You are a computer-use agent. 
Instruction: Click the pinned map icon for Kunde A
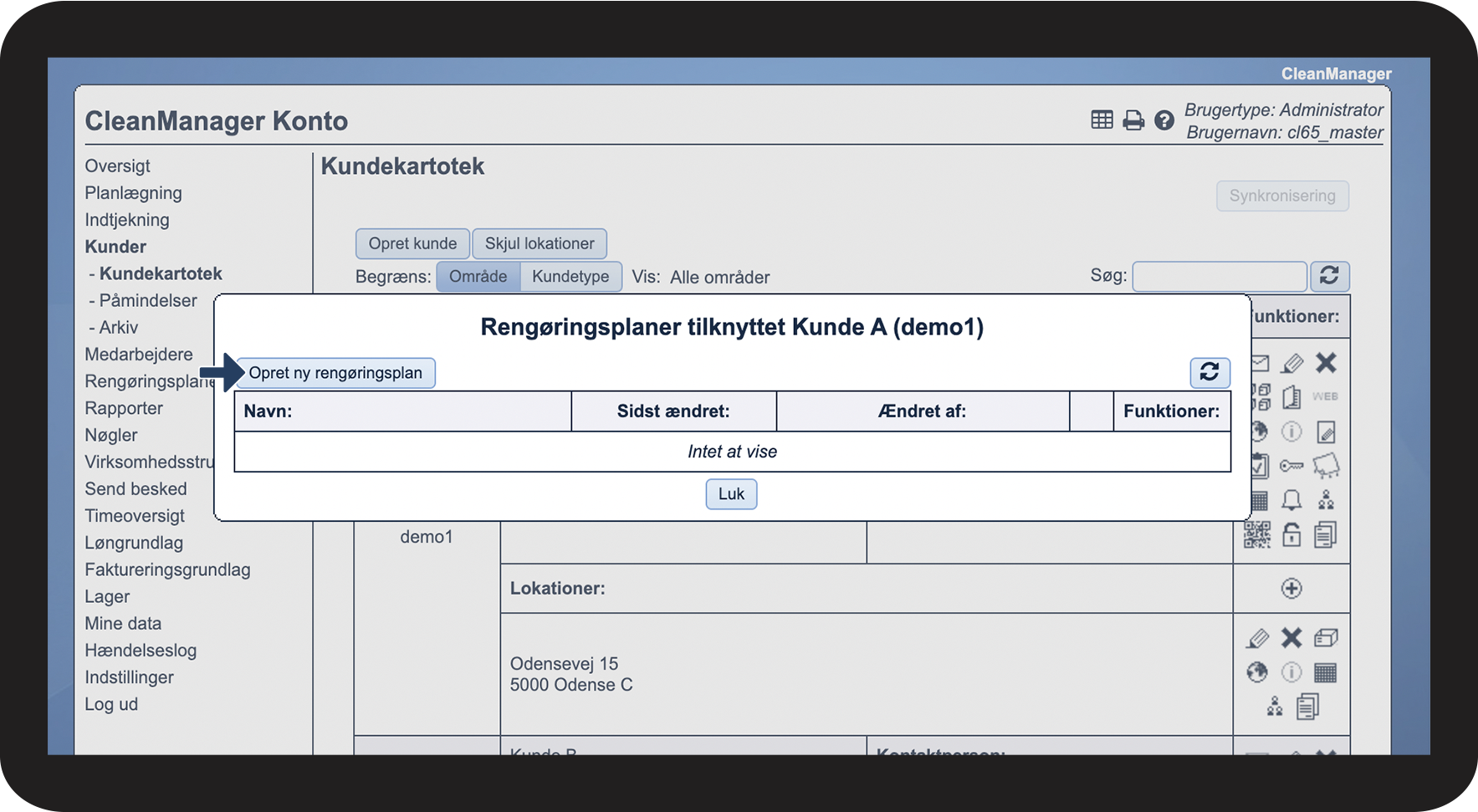click(x=1326, y=466)
